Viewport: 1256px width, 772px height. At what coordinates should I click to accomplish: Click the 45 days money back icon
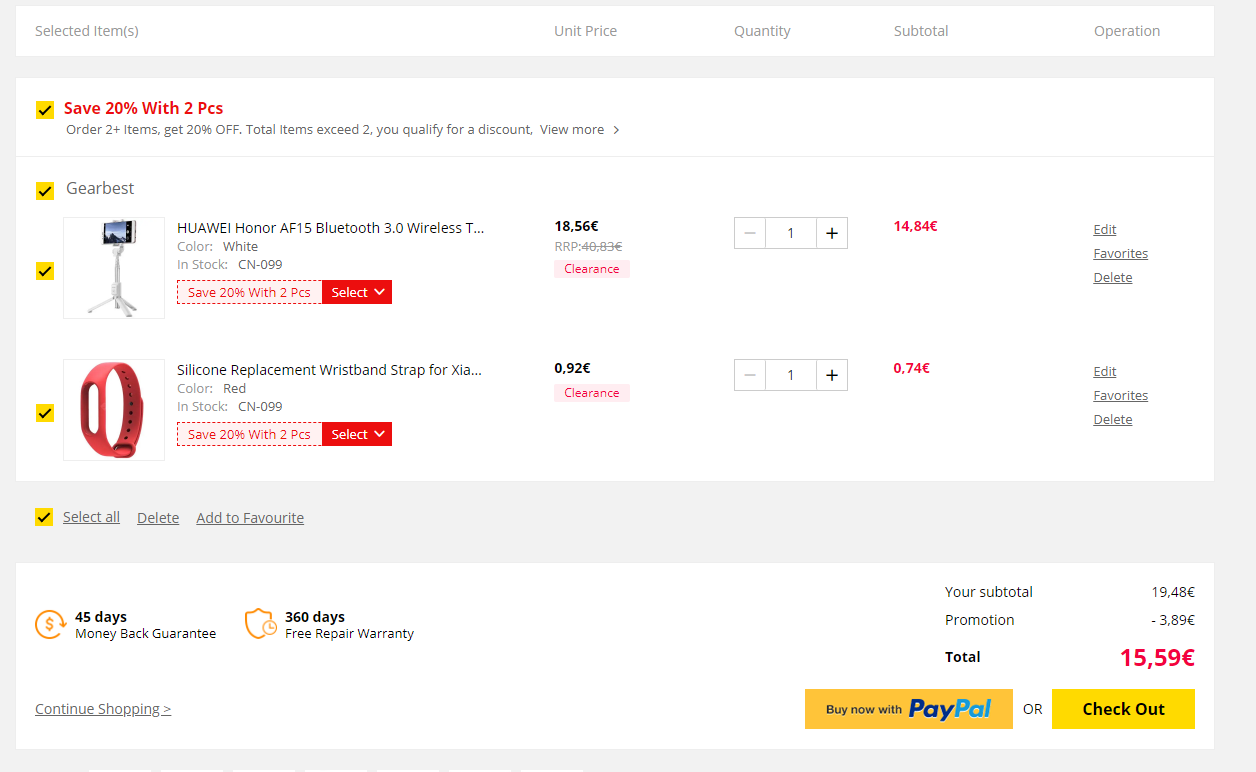[50, 624]
